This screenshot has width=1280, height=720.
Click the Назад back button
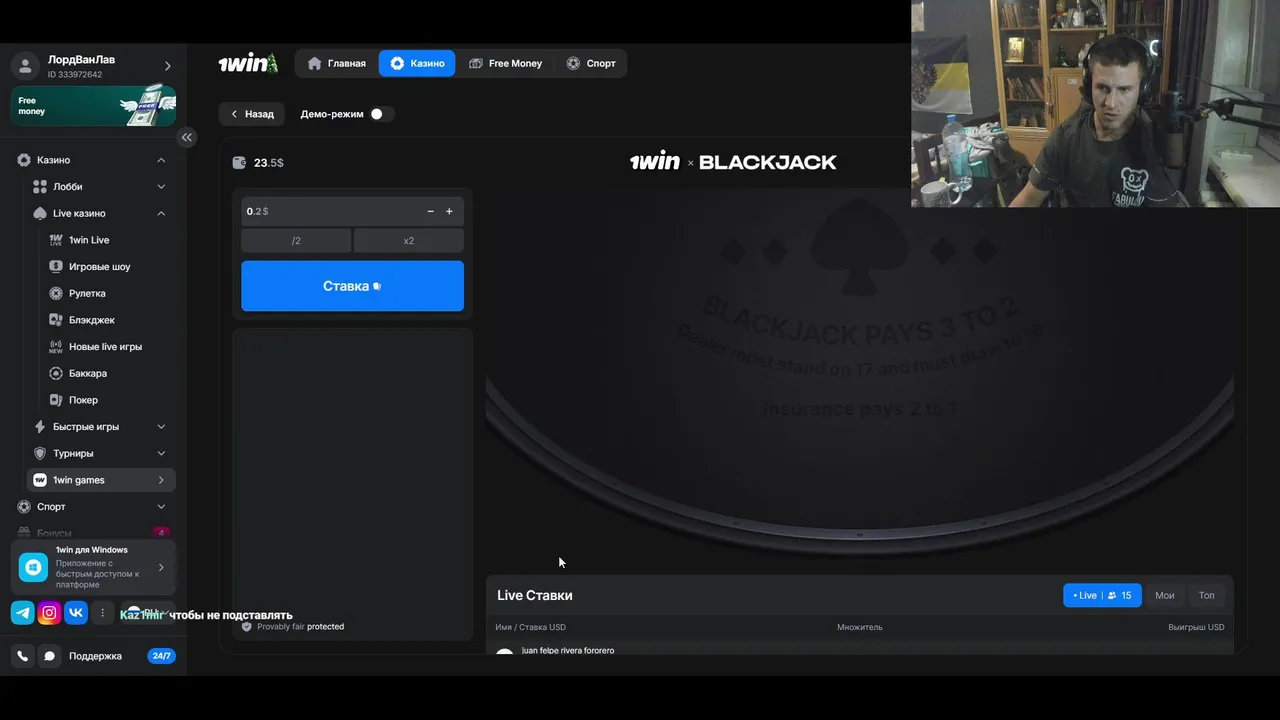click(x=252, y=114)
